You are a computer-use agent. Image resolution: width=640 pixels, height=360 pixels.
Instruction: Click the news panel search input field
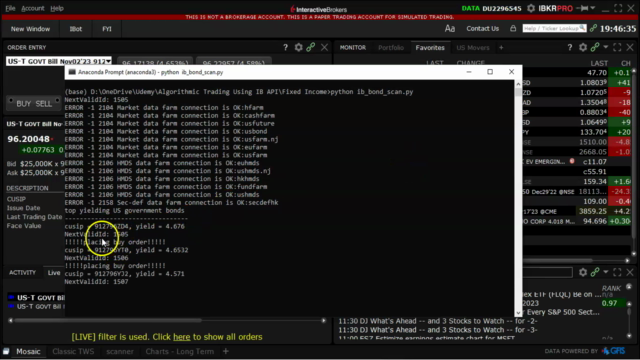click(547, 272)
